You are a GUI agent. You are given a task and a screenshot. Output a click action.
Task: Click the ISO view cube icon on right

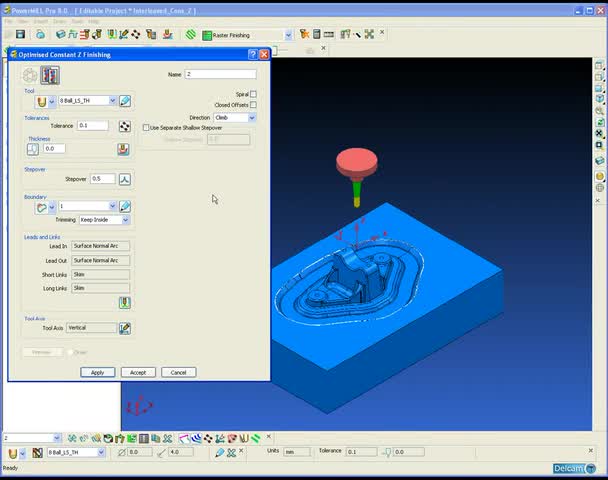click(x=599, y=99)
